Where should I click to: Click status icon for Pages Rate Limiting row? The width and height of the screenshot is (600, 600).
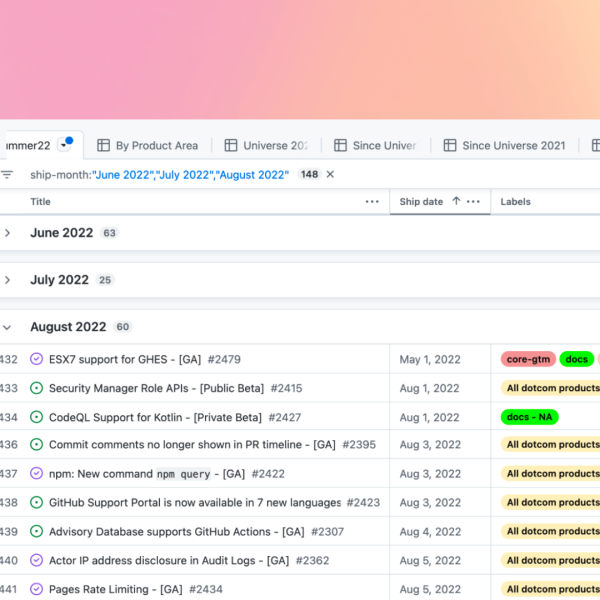36,589
